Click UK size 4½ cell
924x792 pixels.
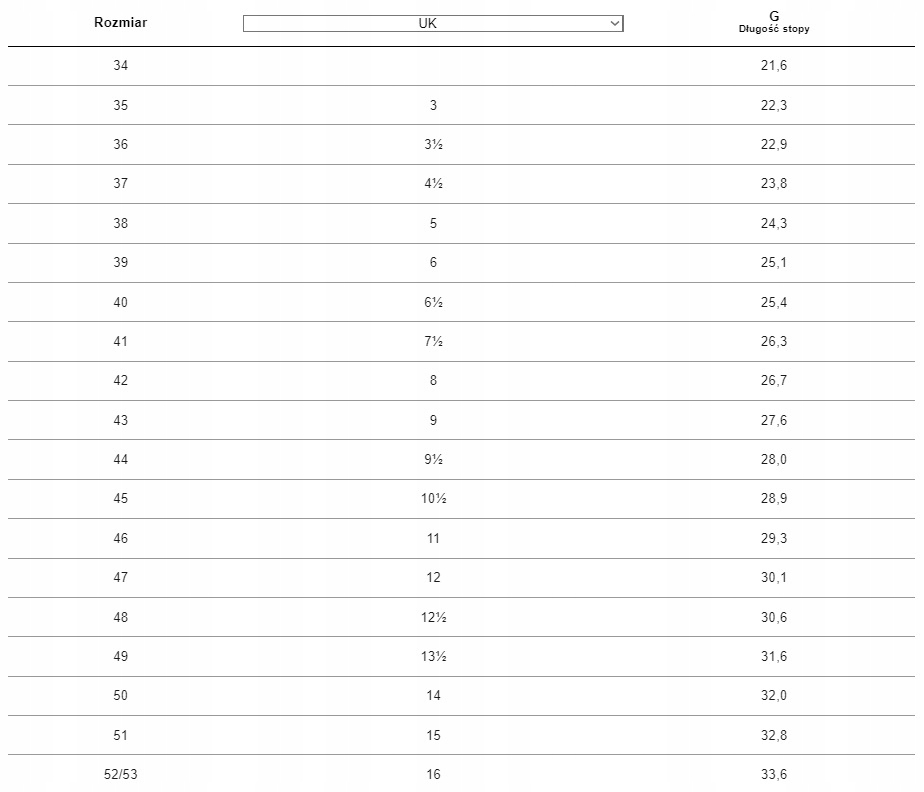coord(433,184)
